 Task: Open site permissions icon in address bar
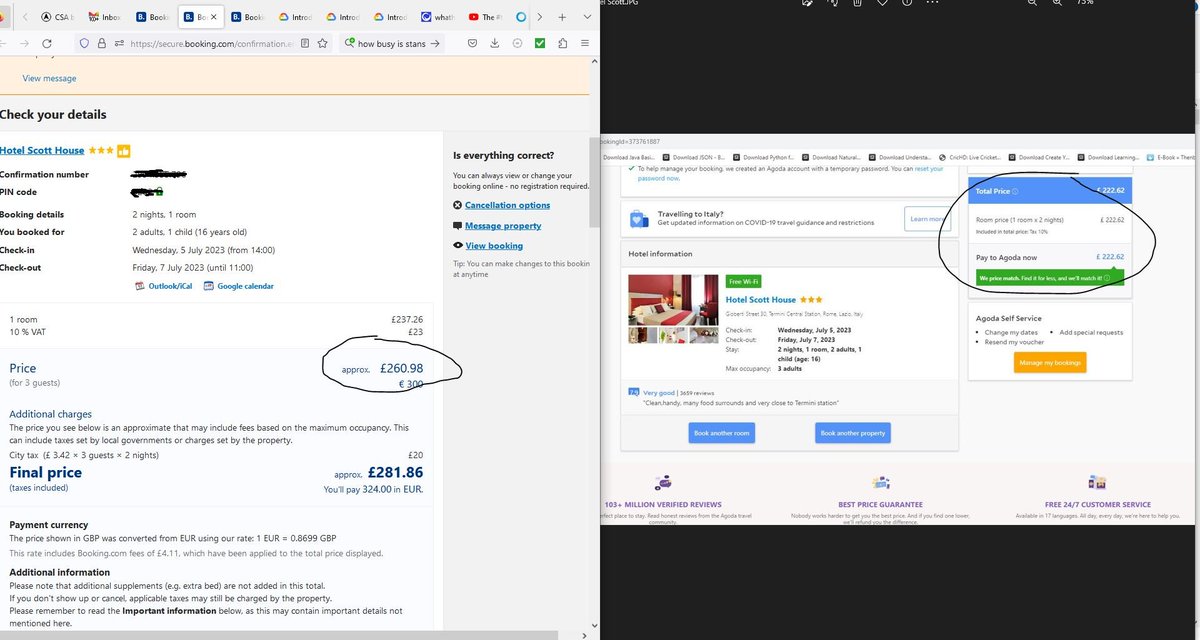tap(118, 44)
